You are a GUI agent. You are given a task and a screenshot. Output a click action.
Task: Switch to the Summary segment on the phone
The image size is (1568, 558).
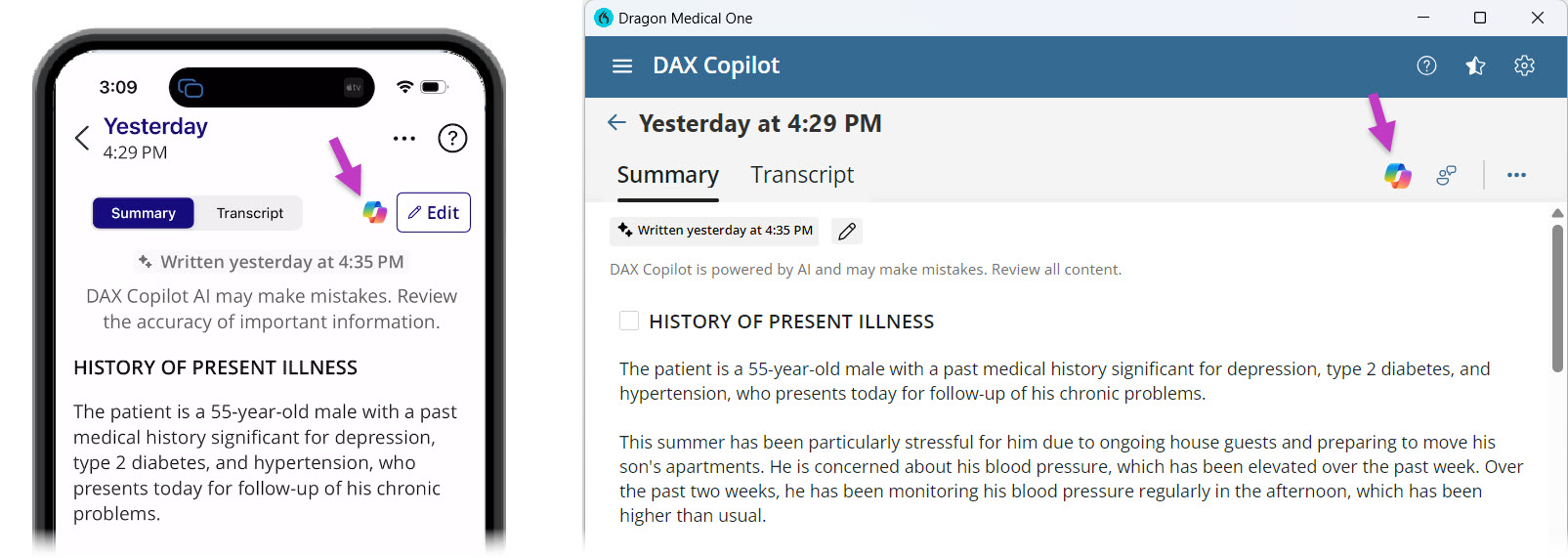(x=144, y=213)
